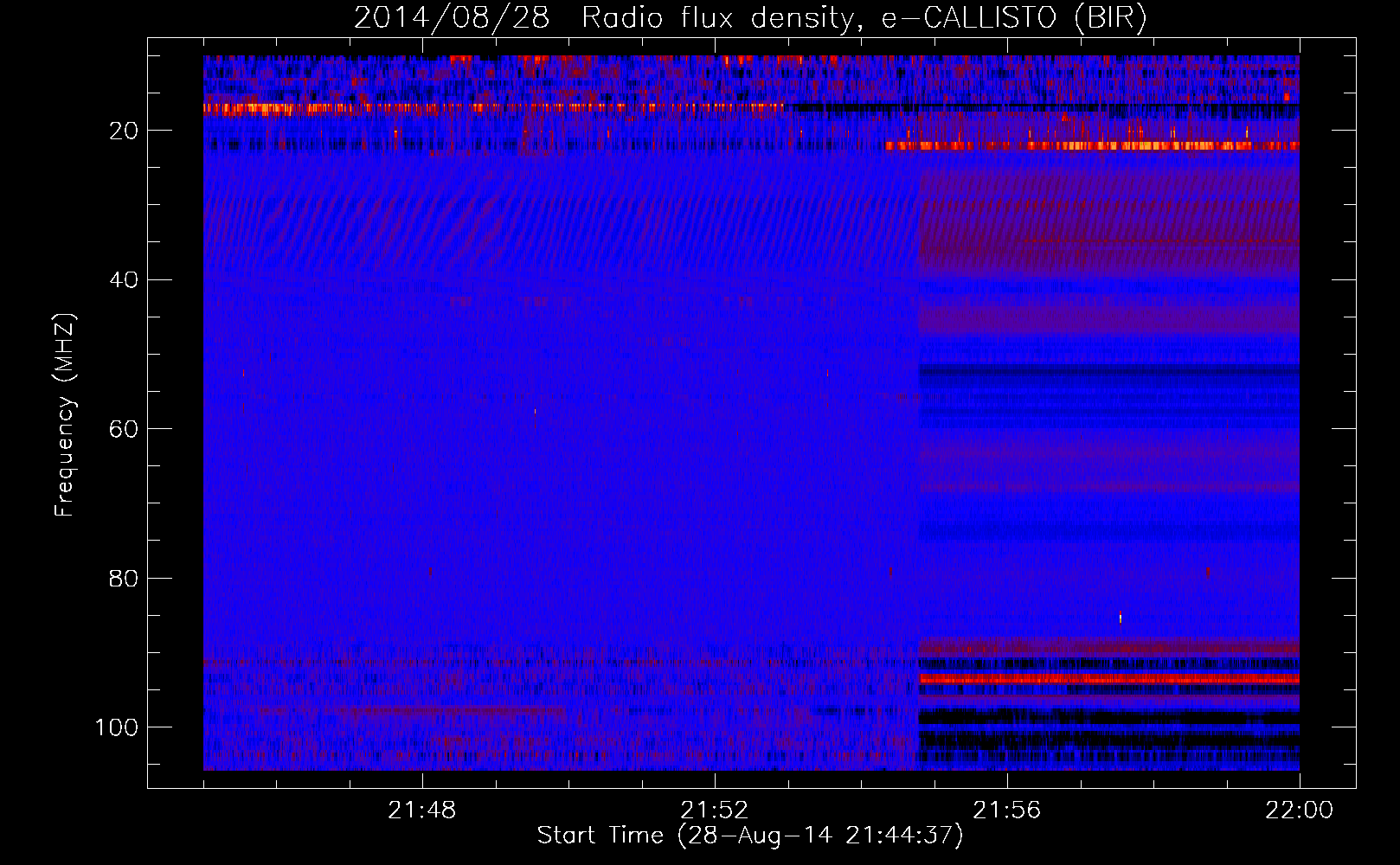Click the '40' frequency tick label
Viewport: 1400px width, 865px height.
coord(124,280)
